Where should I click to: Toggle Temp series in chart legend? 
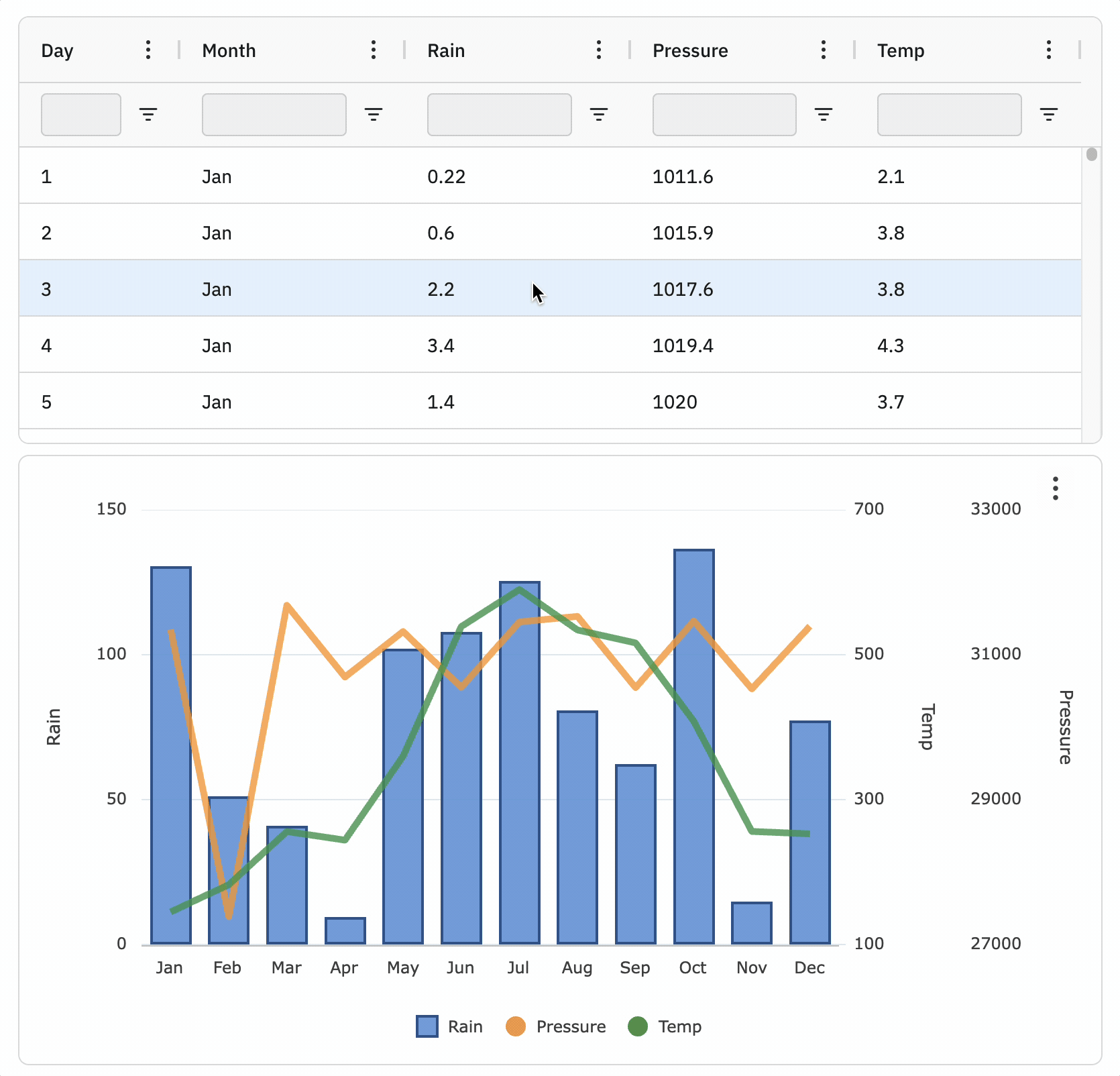[x=665, y=1026]
